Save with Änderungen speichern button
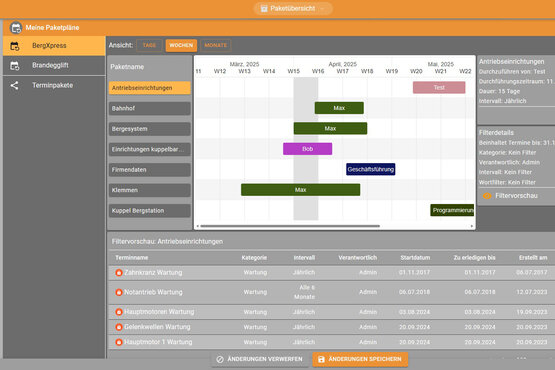 360,359
